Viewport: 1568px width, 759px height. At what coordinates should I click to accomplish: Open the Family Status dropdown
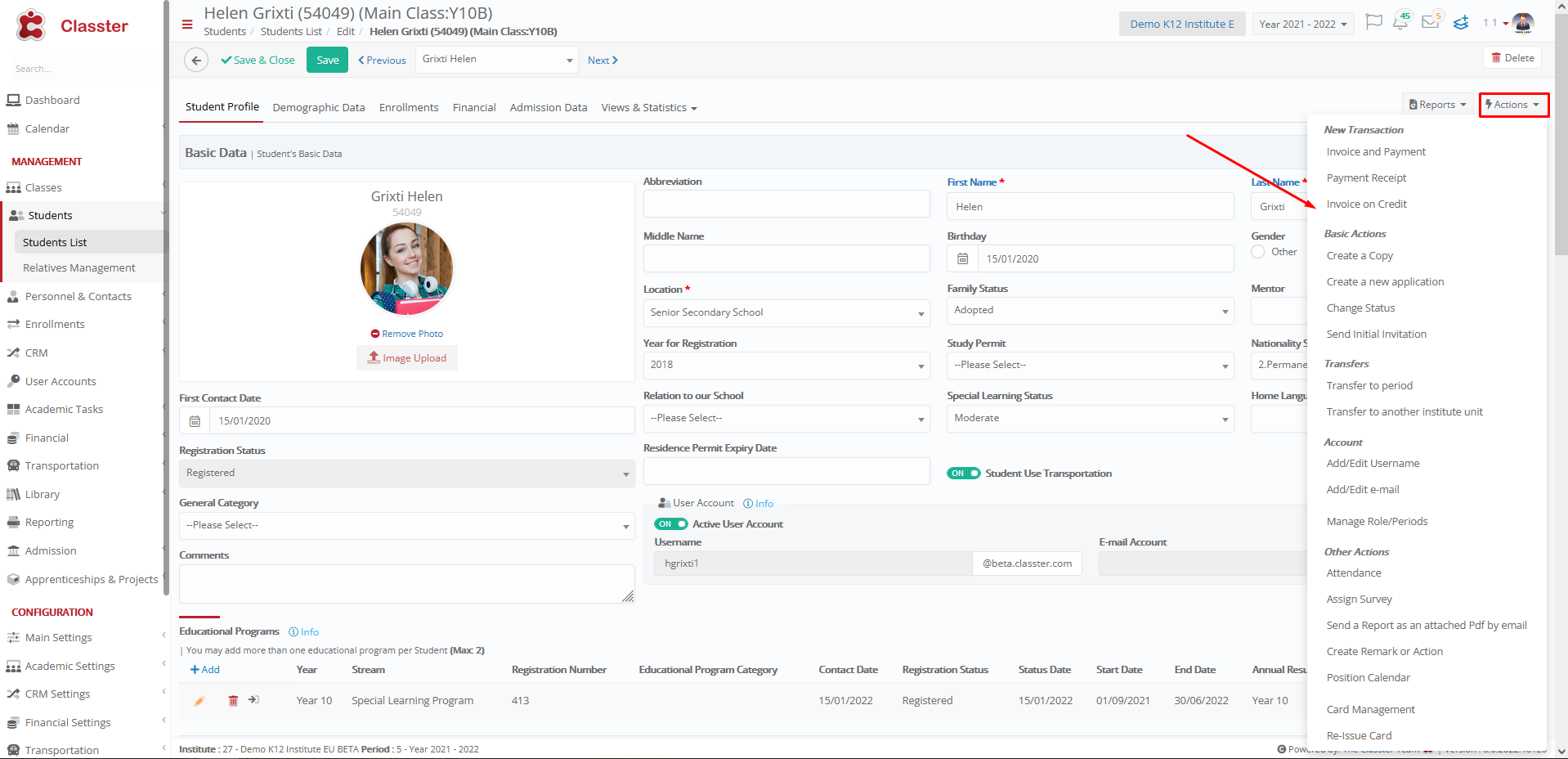[x=1091, y=310]
